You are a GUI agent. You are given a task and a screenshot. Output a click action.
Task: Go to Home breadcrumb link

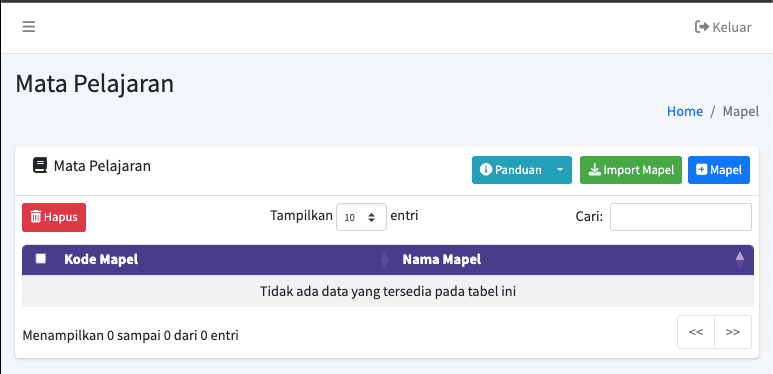685,111
